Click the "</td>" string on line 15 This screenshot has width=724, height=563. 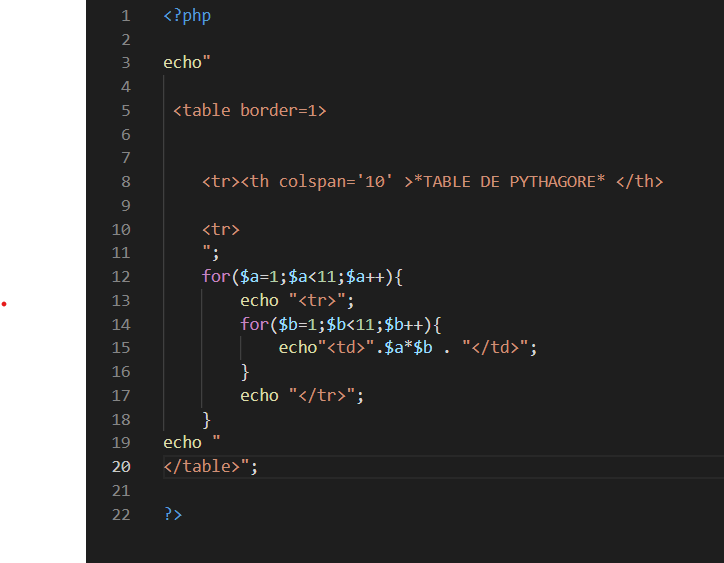(x=495, y=347)
